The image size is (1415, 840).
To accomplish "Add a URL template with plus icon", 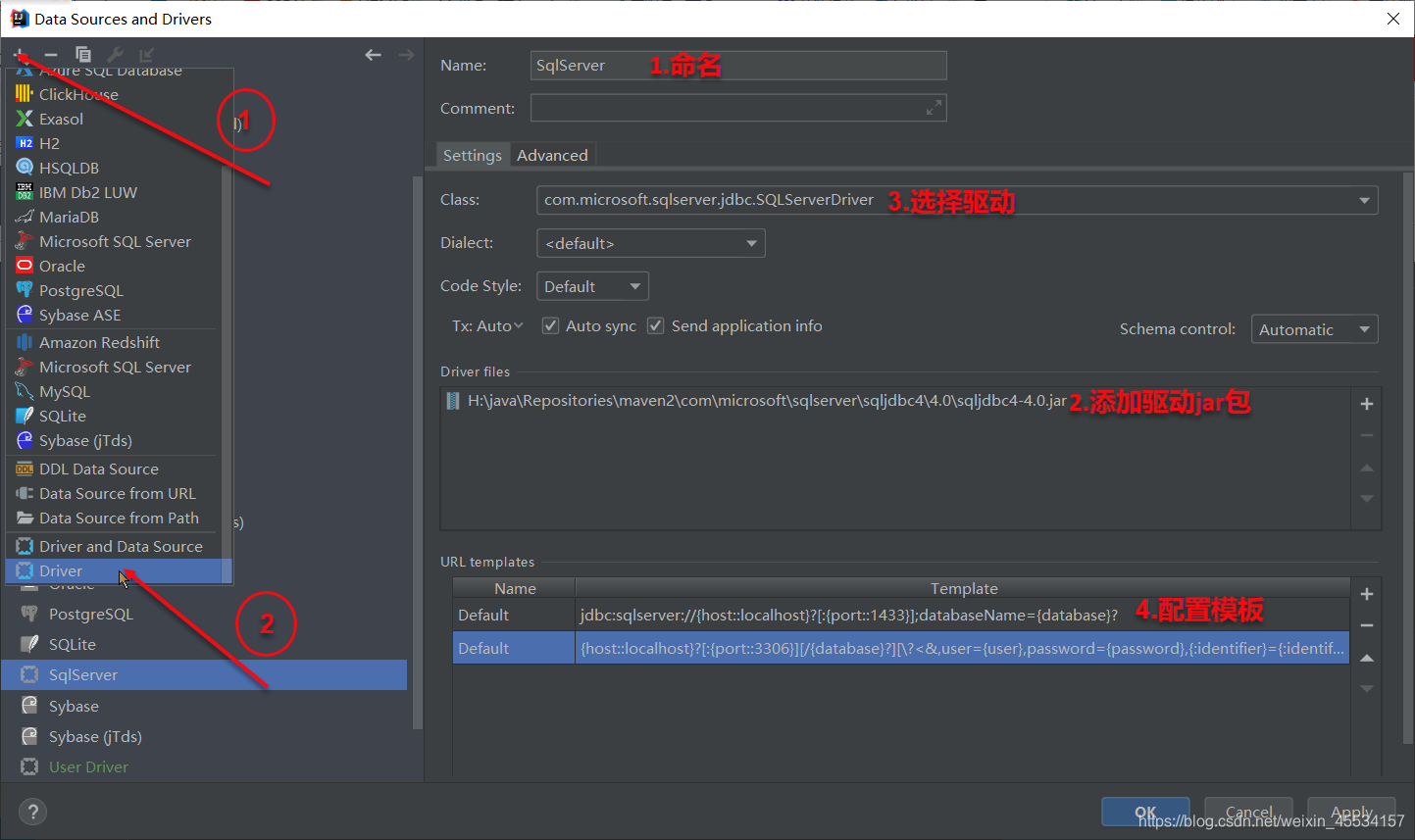I will point(1367,594).
